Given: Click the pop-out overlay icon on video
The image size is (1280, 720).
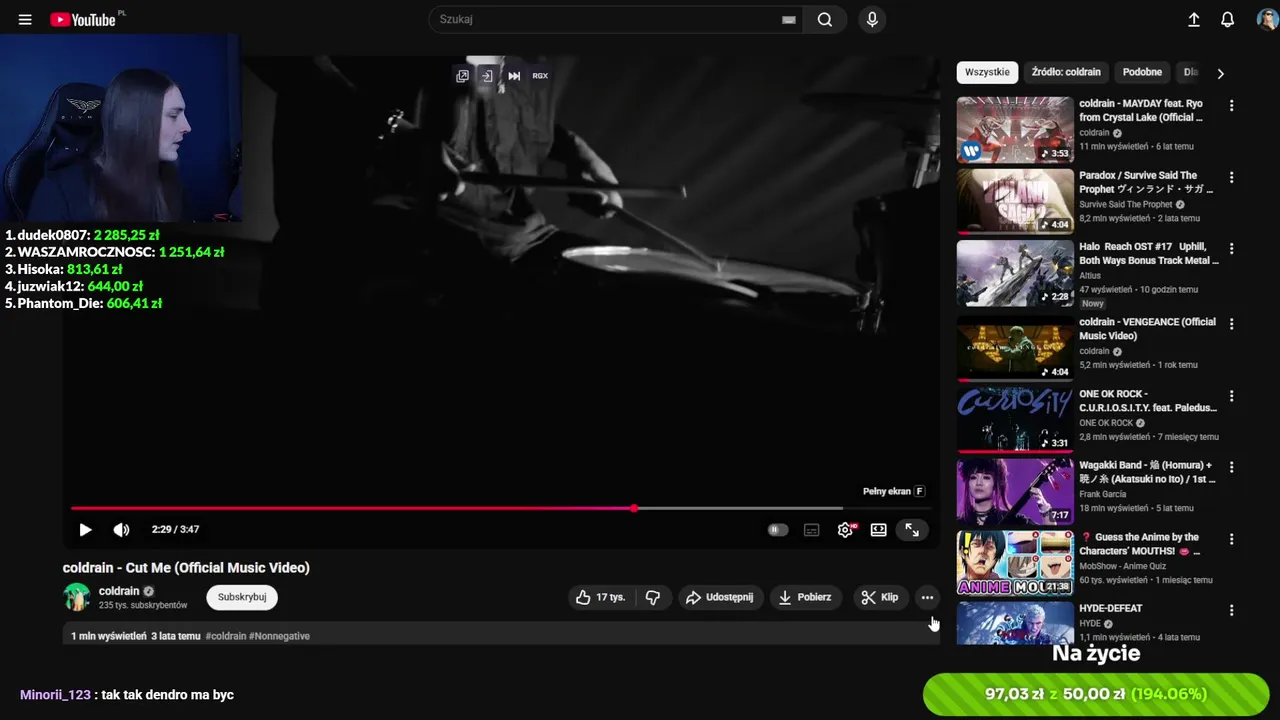Looking at the screenshot, I should click(x=462, y=76).
